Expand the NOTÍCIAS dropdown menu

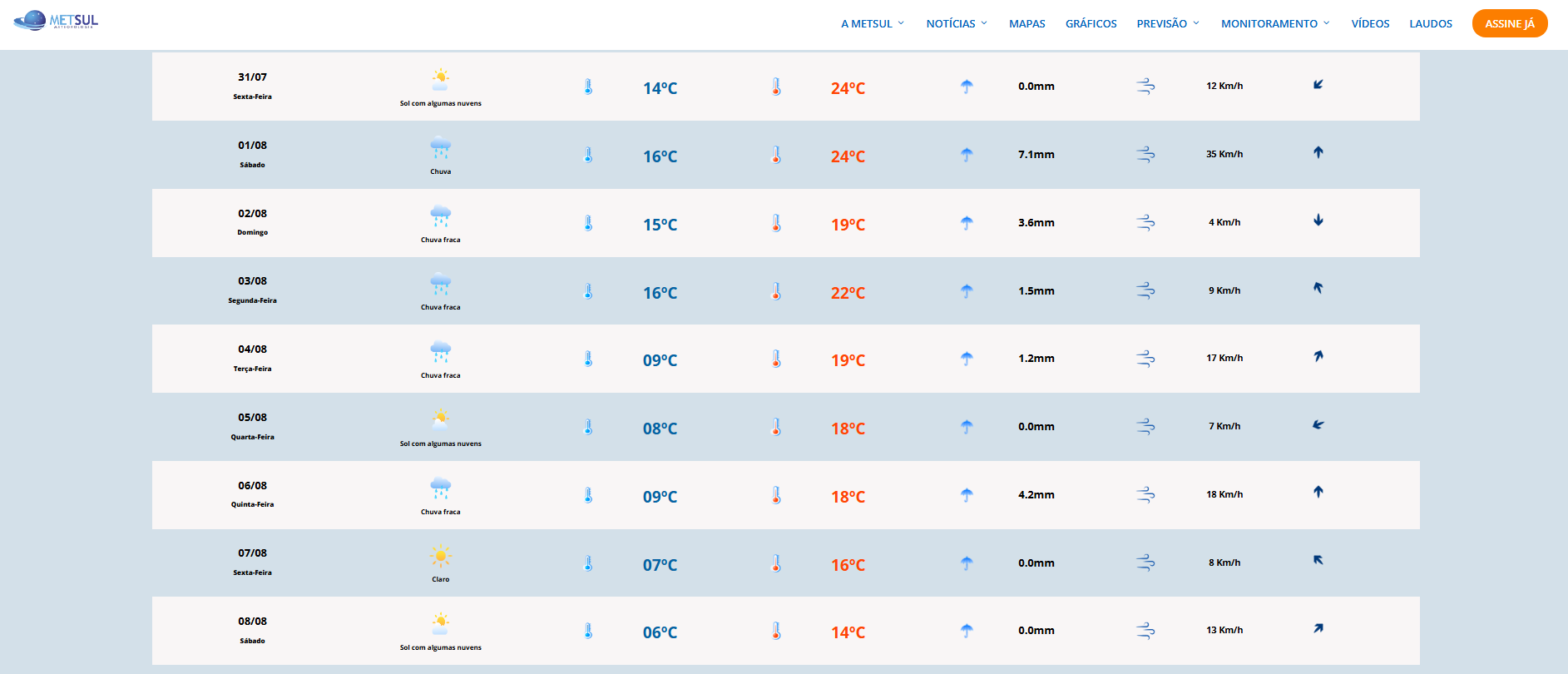click(x=957, y=23)
